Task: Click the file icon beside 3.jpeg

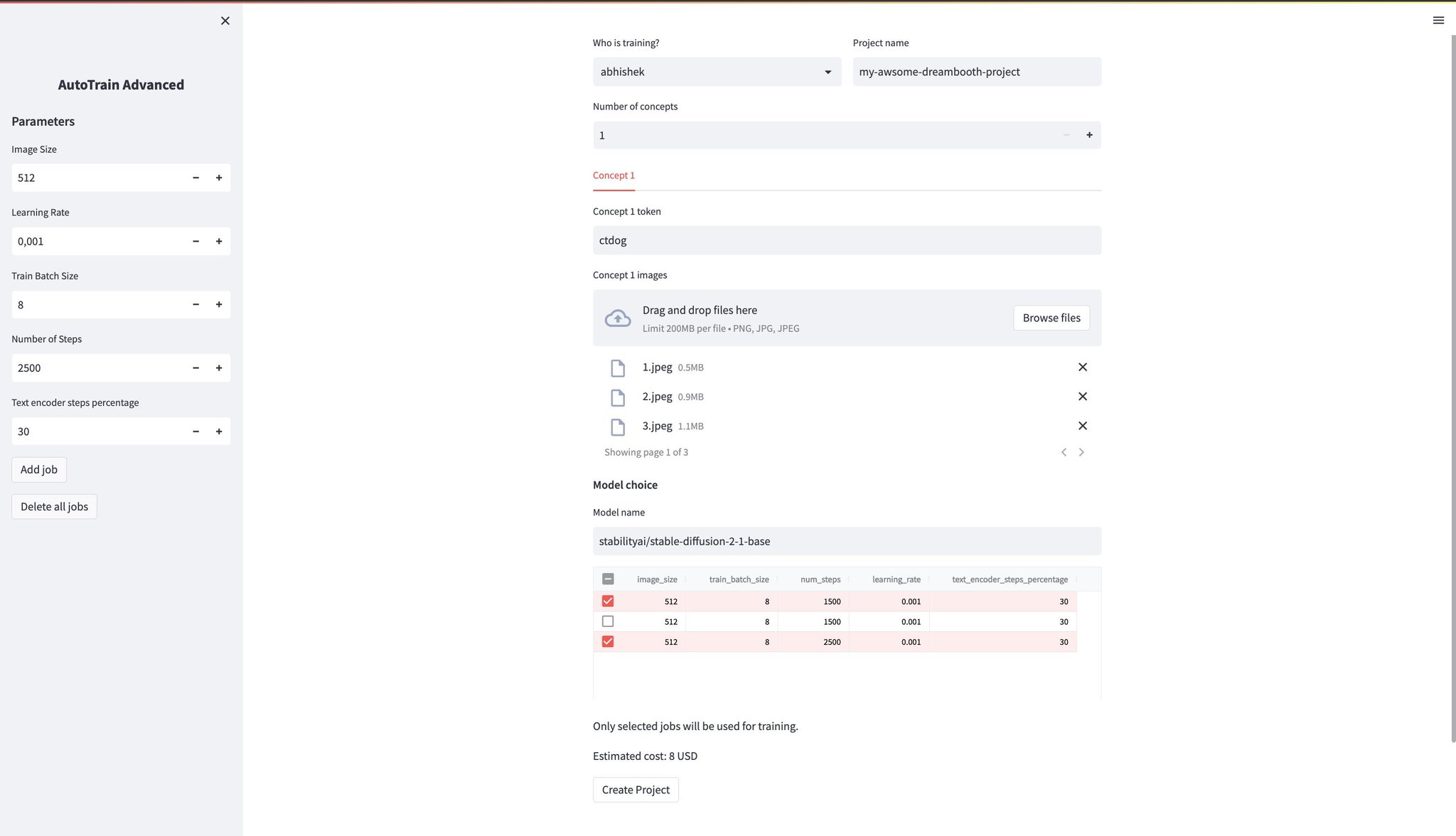Action: point(618,427)
